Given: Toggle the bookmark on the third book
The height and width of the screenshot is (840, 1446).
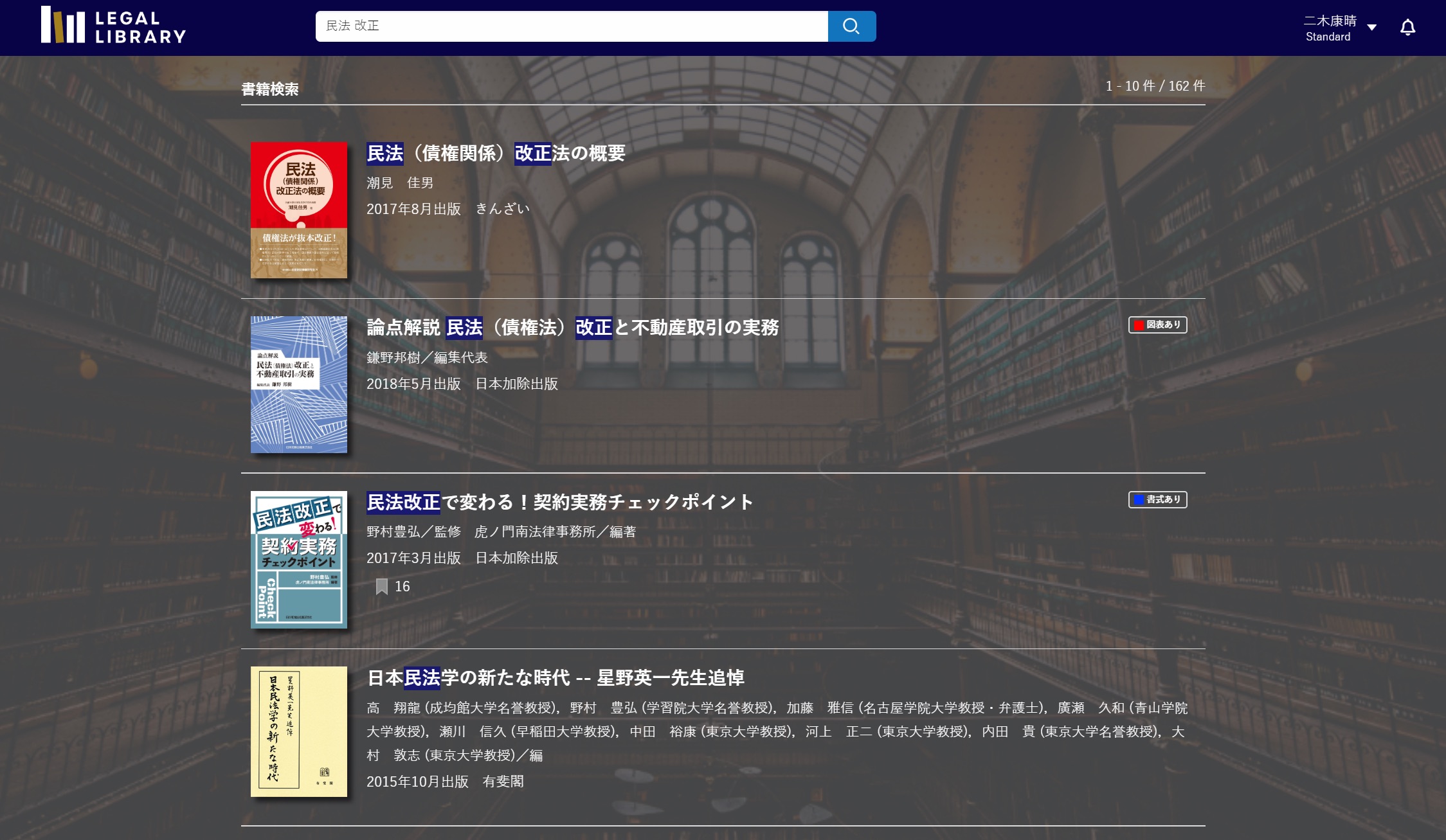Looking at the screenshot, I should [383, 586].
